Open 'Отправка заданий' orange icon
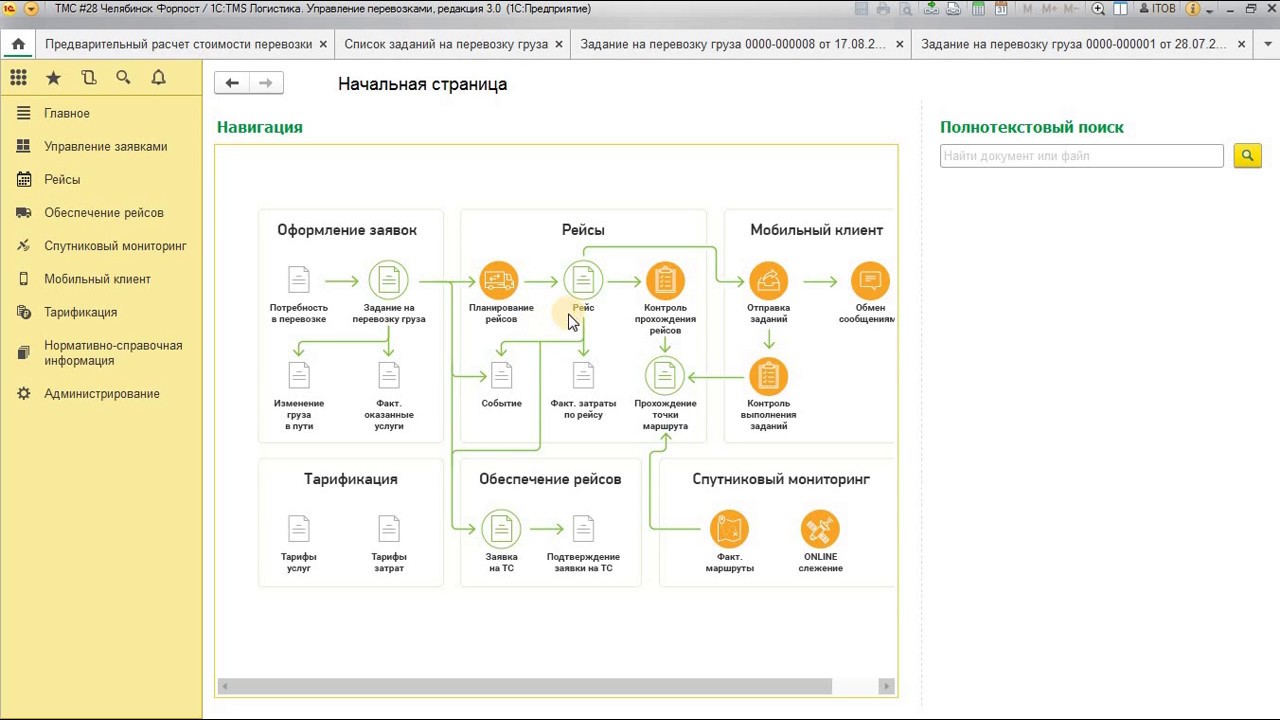This screenshot has height=720, width=1280. pos(768,281)
